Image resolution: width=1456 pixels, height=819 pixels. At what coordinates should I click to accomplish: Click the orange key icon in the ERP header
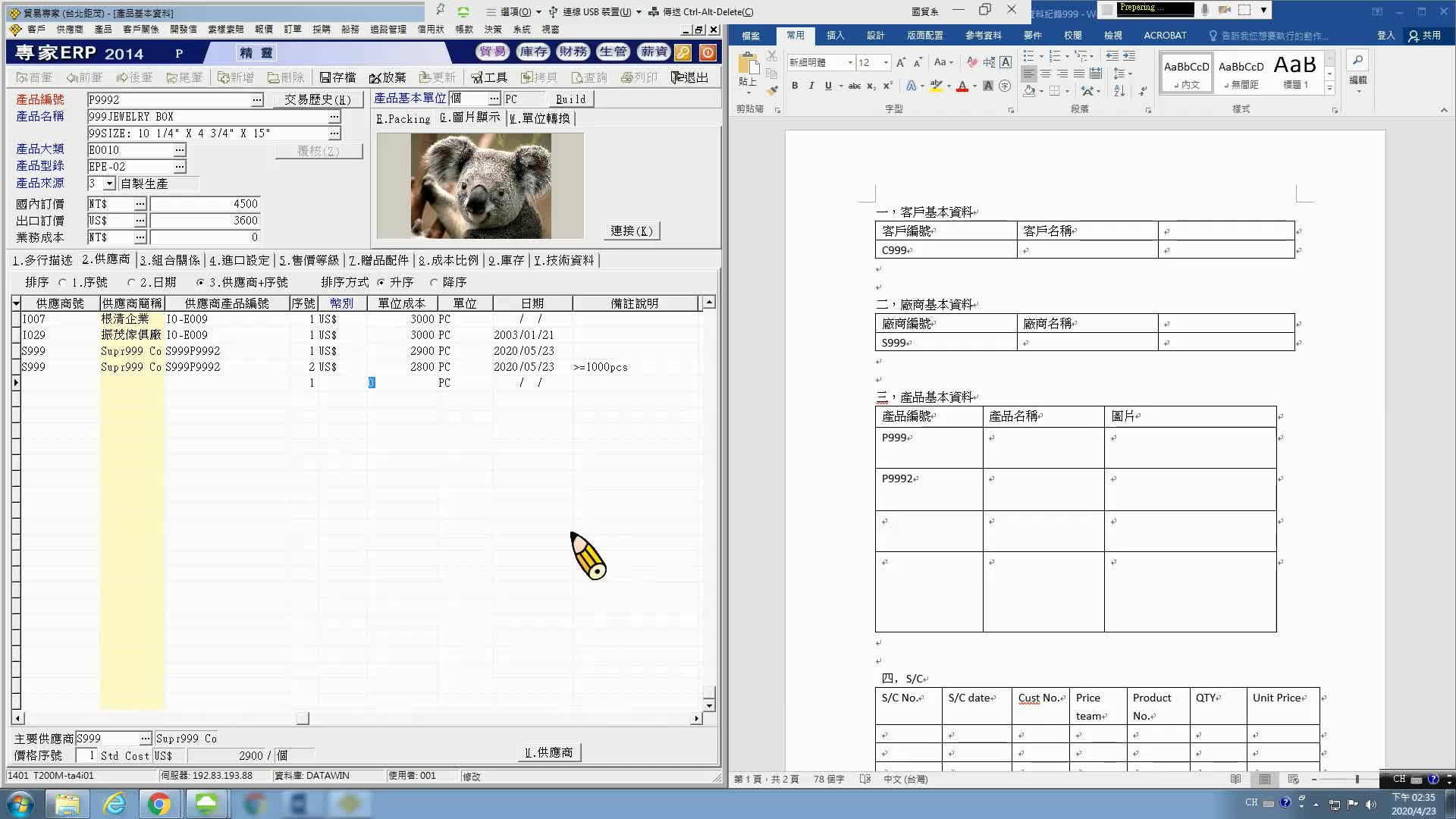click(683, 52)
